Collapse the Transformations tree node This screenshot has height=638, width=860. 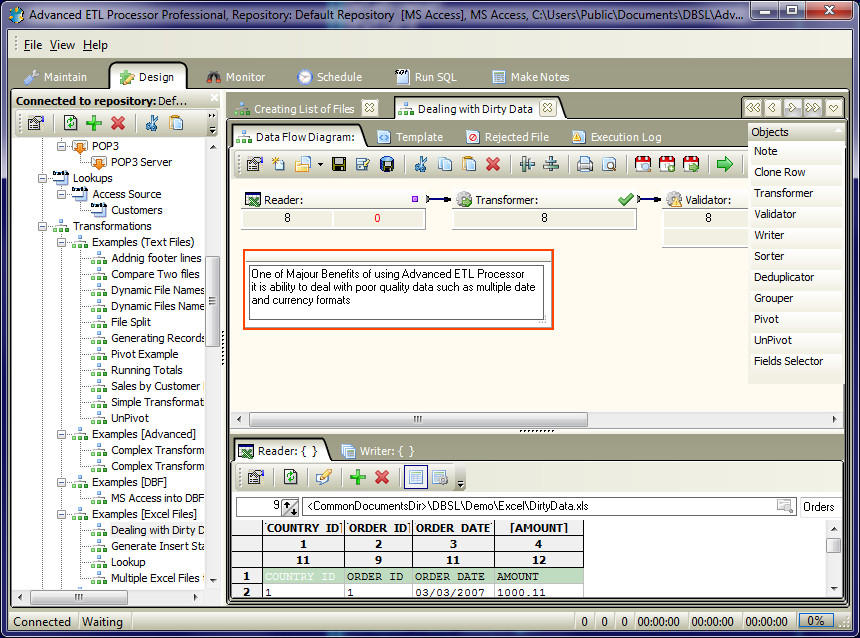[42, 226]
